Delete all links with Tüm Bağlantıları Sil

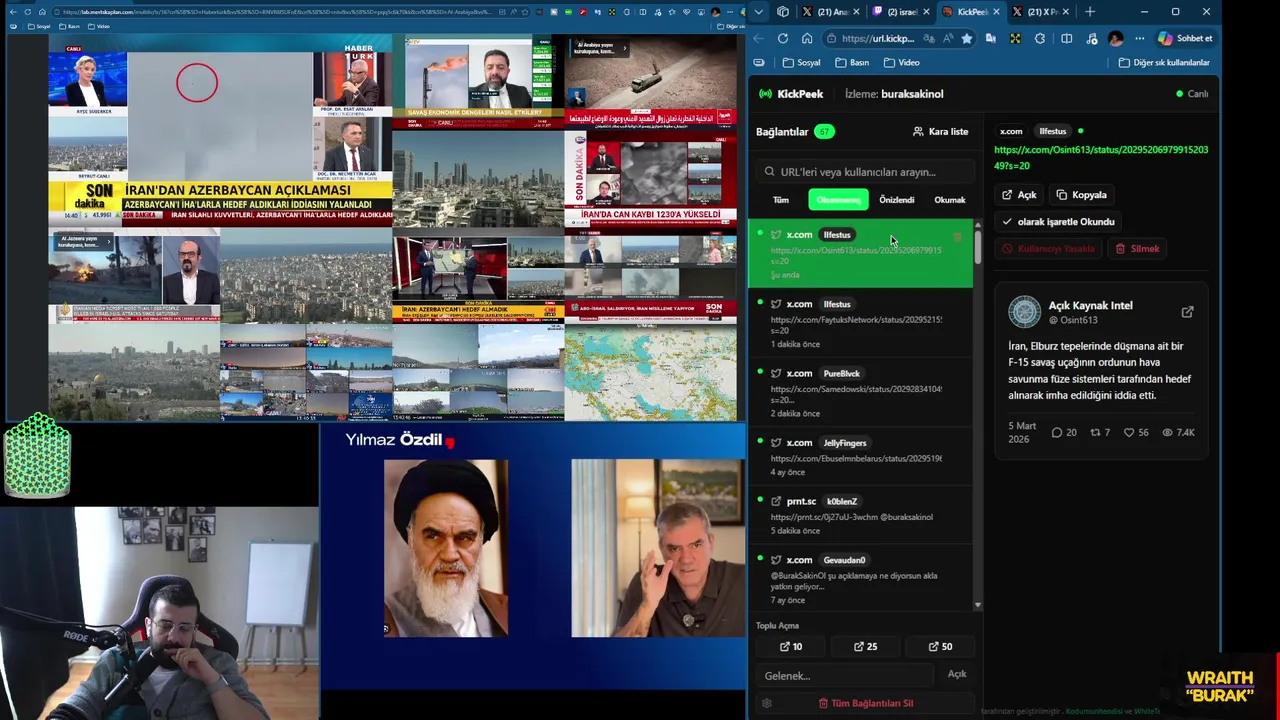tap(866, 704)
